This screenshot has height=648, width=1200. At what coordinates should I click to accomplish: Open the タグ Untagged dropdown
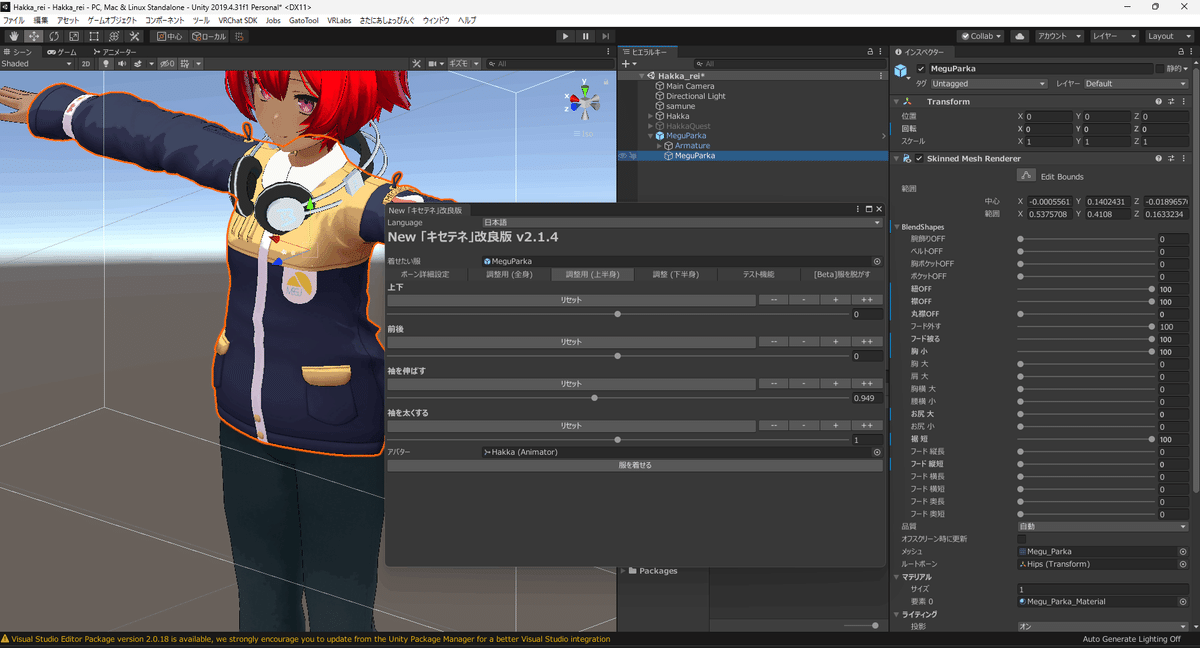click(989, 84)
